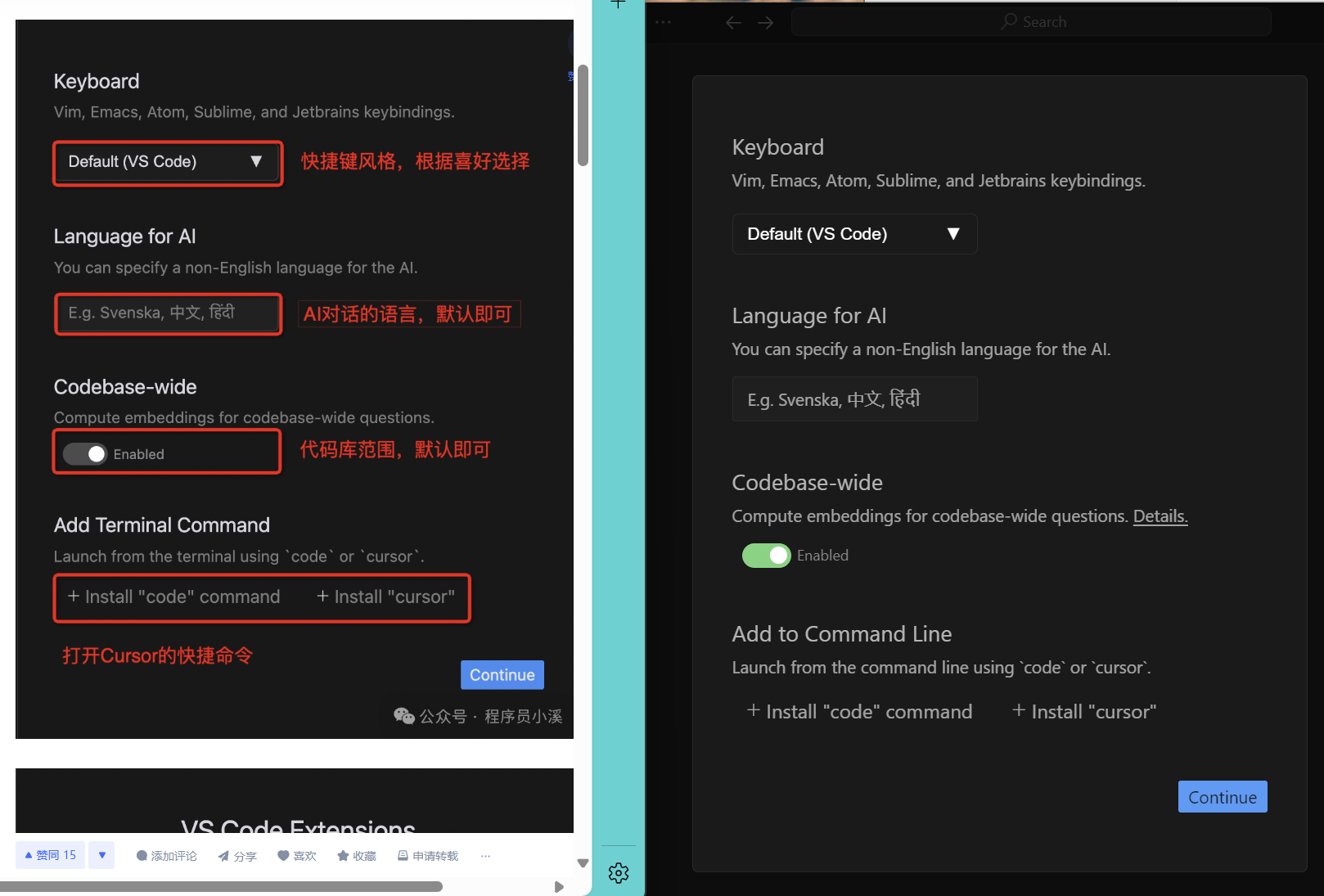Click the article's vertical scrollbar thumb
The width and height of the screenshot is (1324, 896).
pyautogui.click(x=583, y=115)
